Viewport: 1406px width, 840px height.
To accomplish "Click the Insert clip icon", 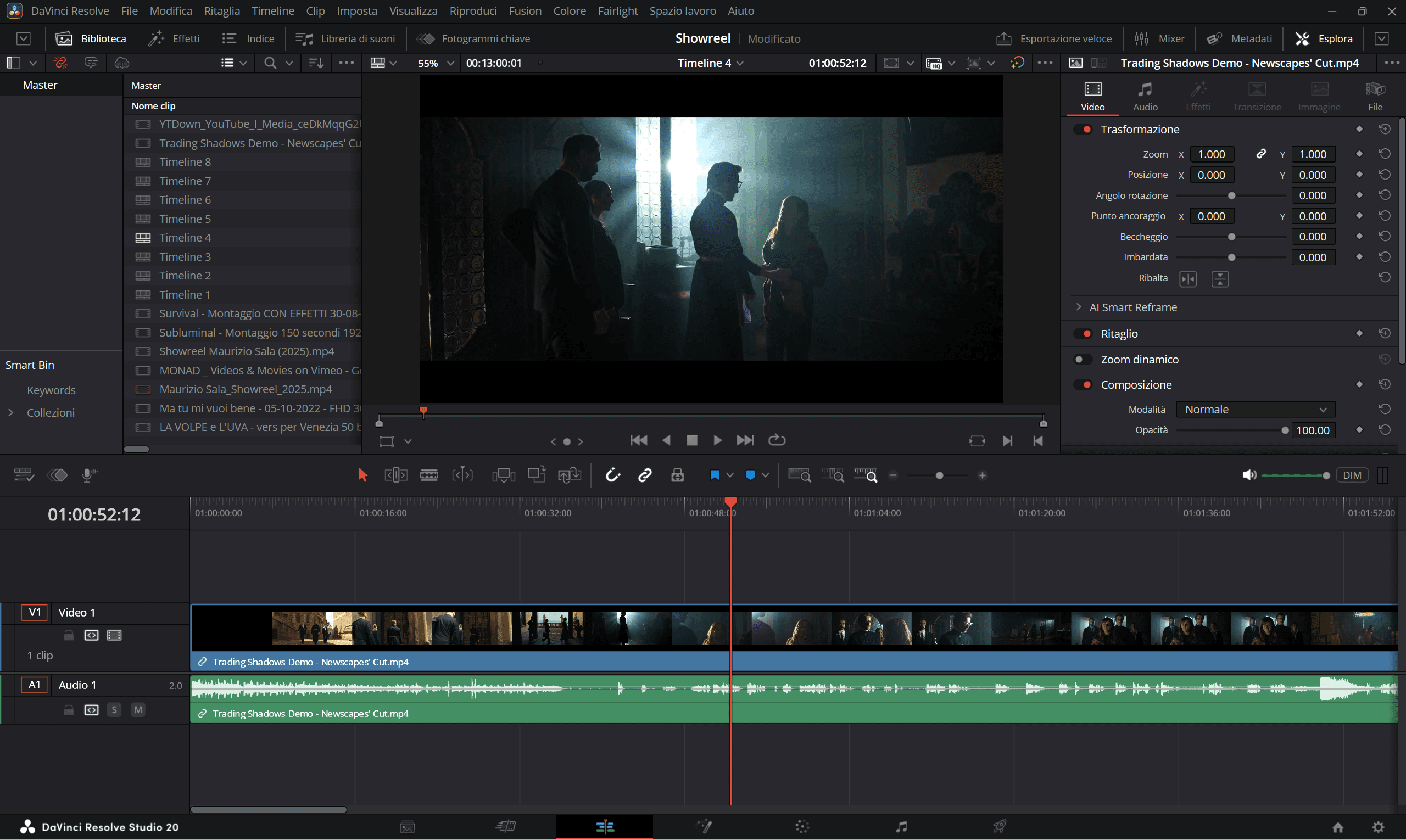I will point(504,475).
